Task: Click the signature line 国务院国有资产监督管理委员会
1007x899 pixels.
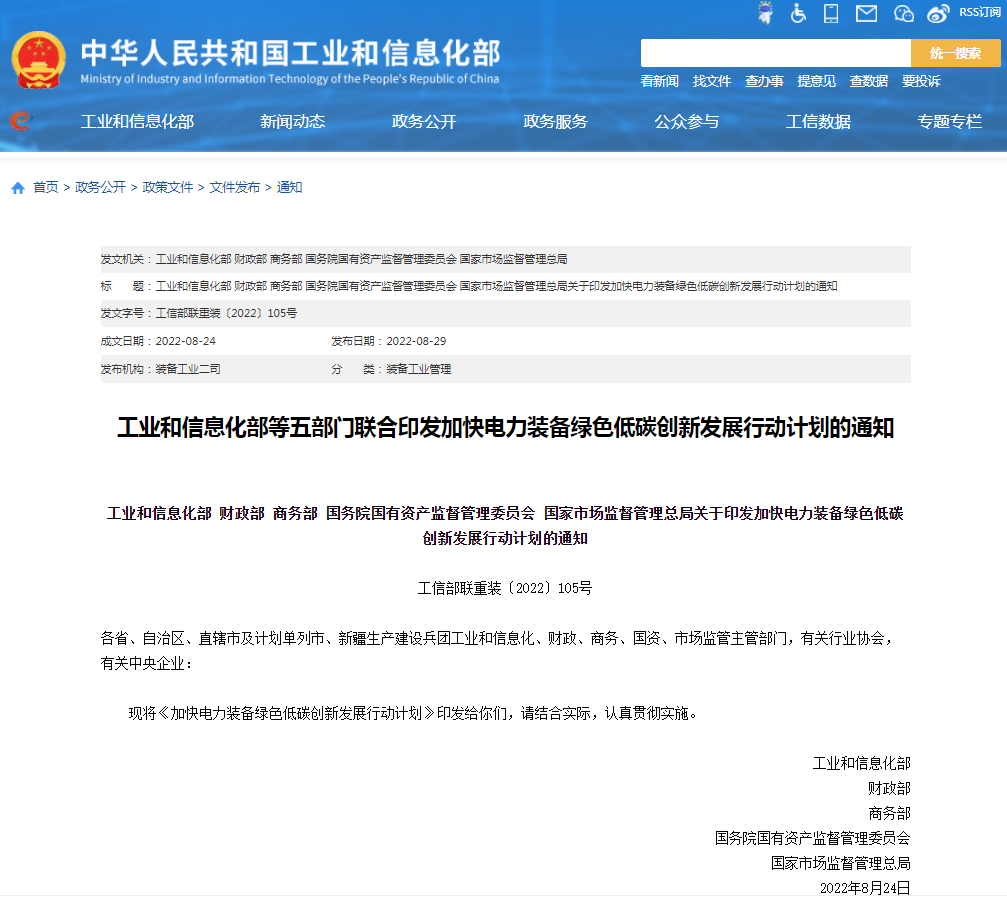Action: pos(812,839)
